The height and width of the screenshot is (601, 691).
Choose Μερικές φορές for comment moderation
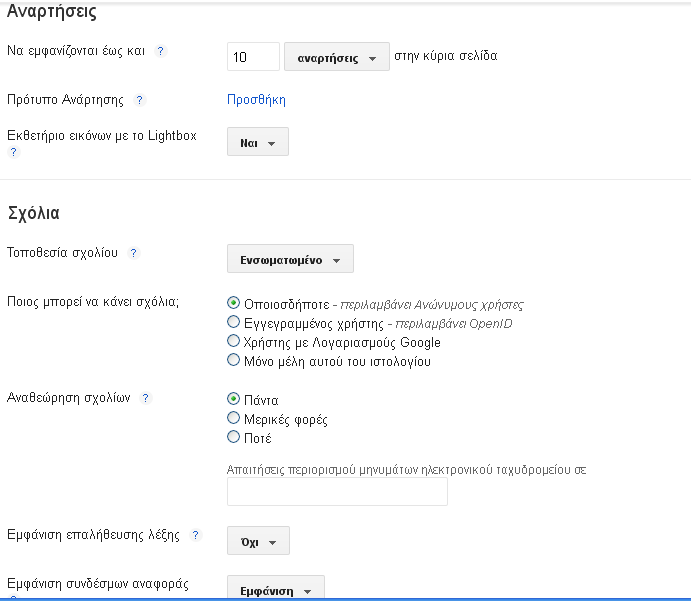click(x=233, y=418)
